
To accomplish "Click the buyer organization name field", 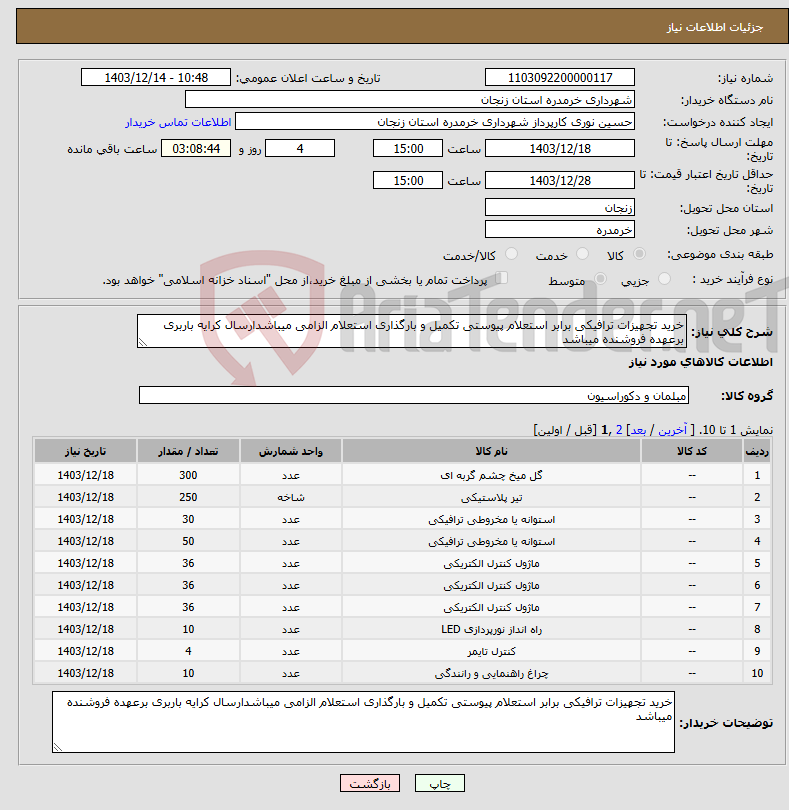I will 410,100.
